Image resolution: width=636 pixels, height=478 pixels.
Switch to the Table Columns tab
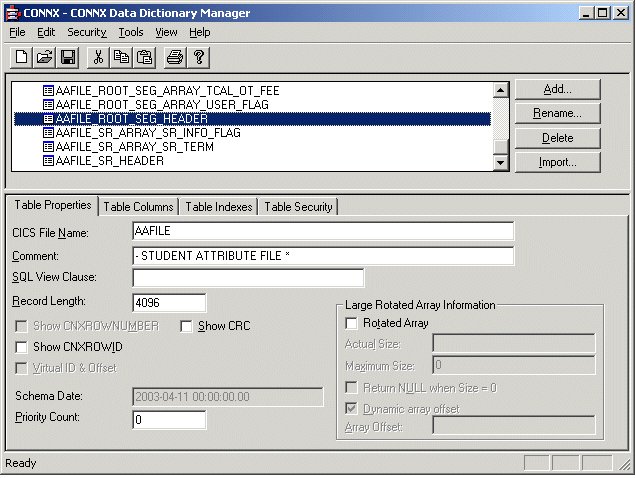(x=139, y=207)
